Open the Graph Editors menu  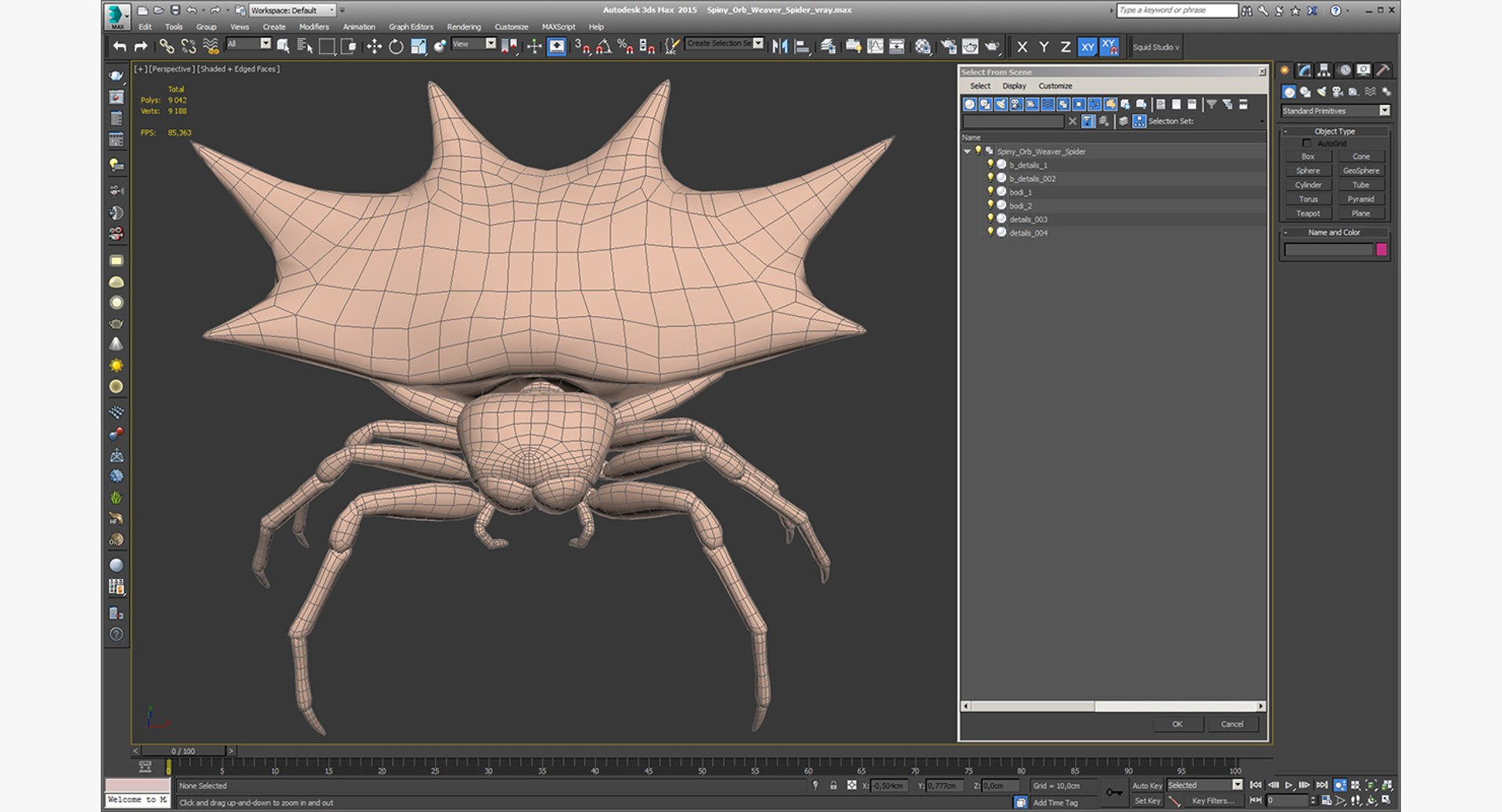pos(411,27)
